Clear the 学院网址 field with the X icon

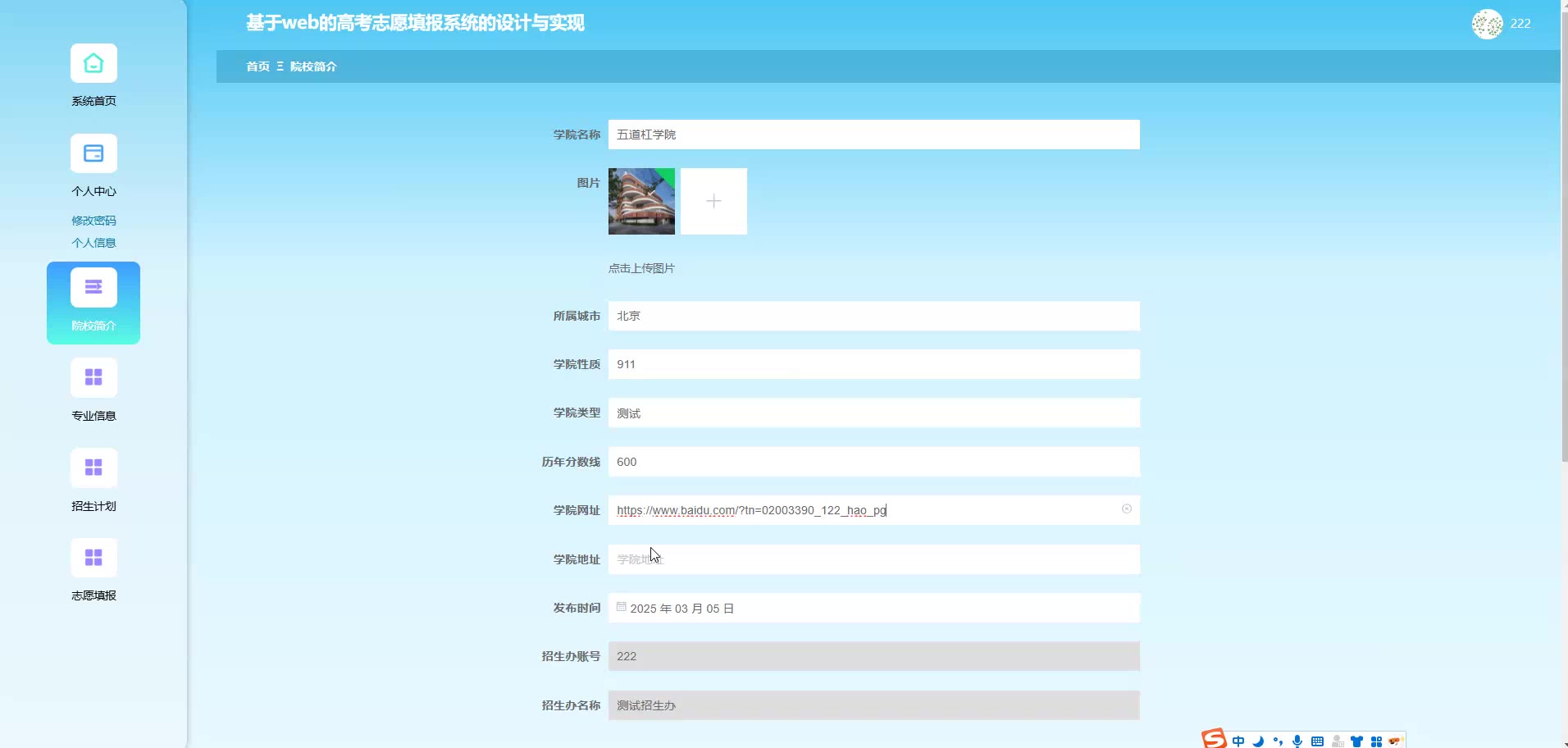pyautogui.click(x=1127, y=509)
